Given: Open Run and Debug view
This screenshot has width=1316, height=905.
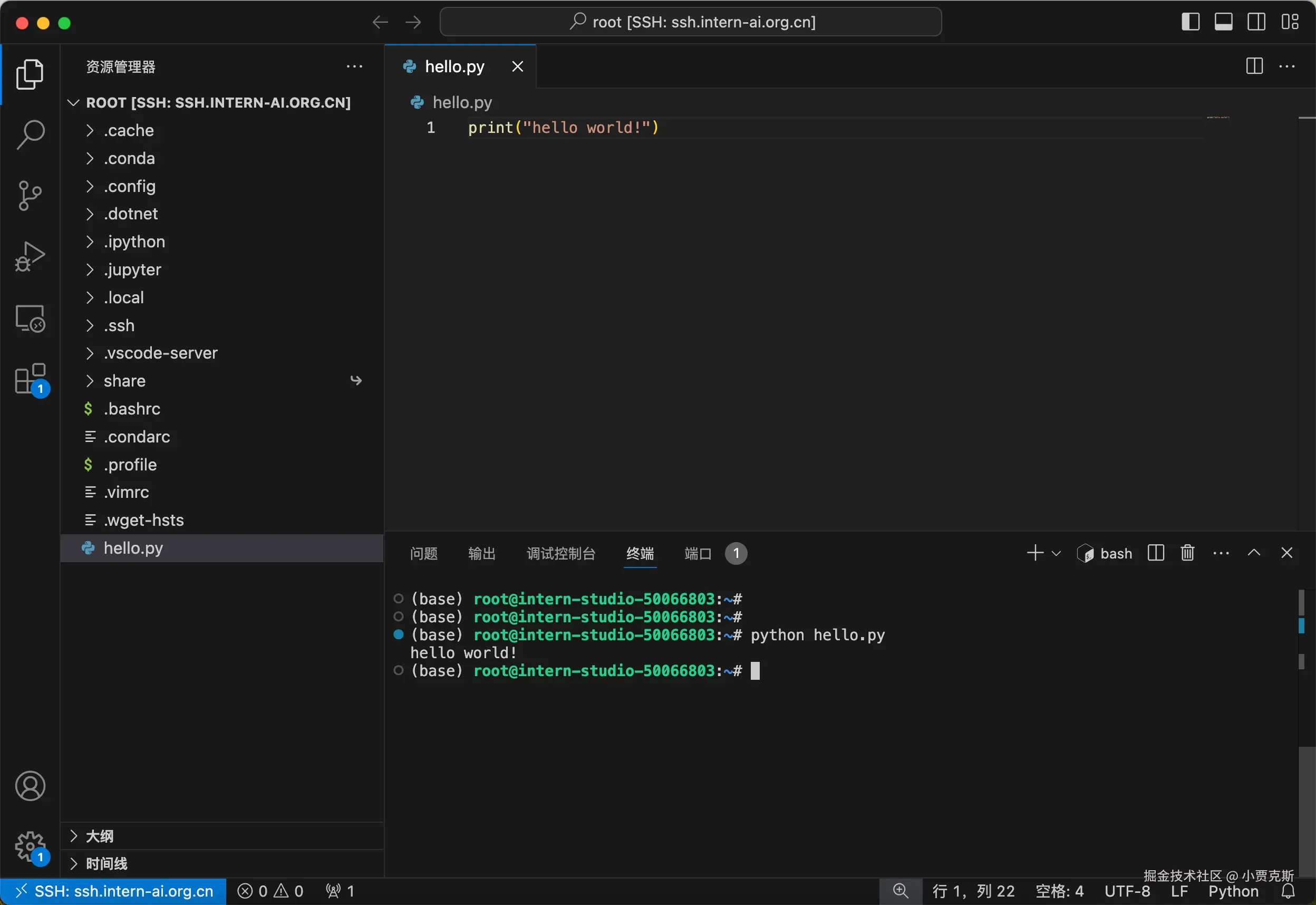Looking at the screenshot, I should tap(30, 257).
